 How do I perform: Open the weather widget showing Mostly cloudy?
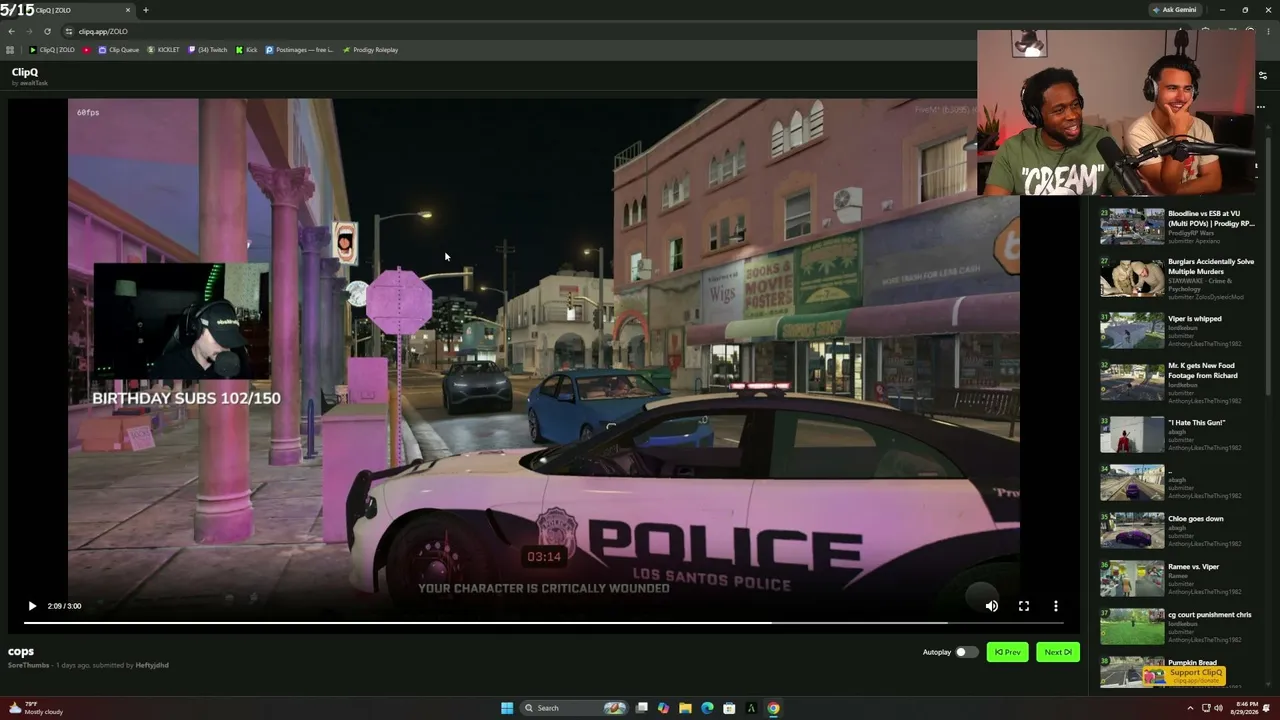tap(35, 708)
